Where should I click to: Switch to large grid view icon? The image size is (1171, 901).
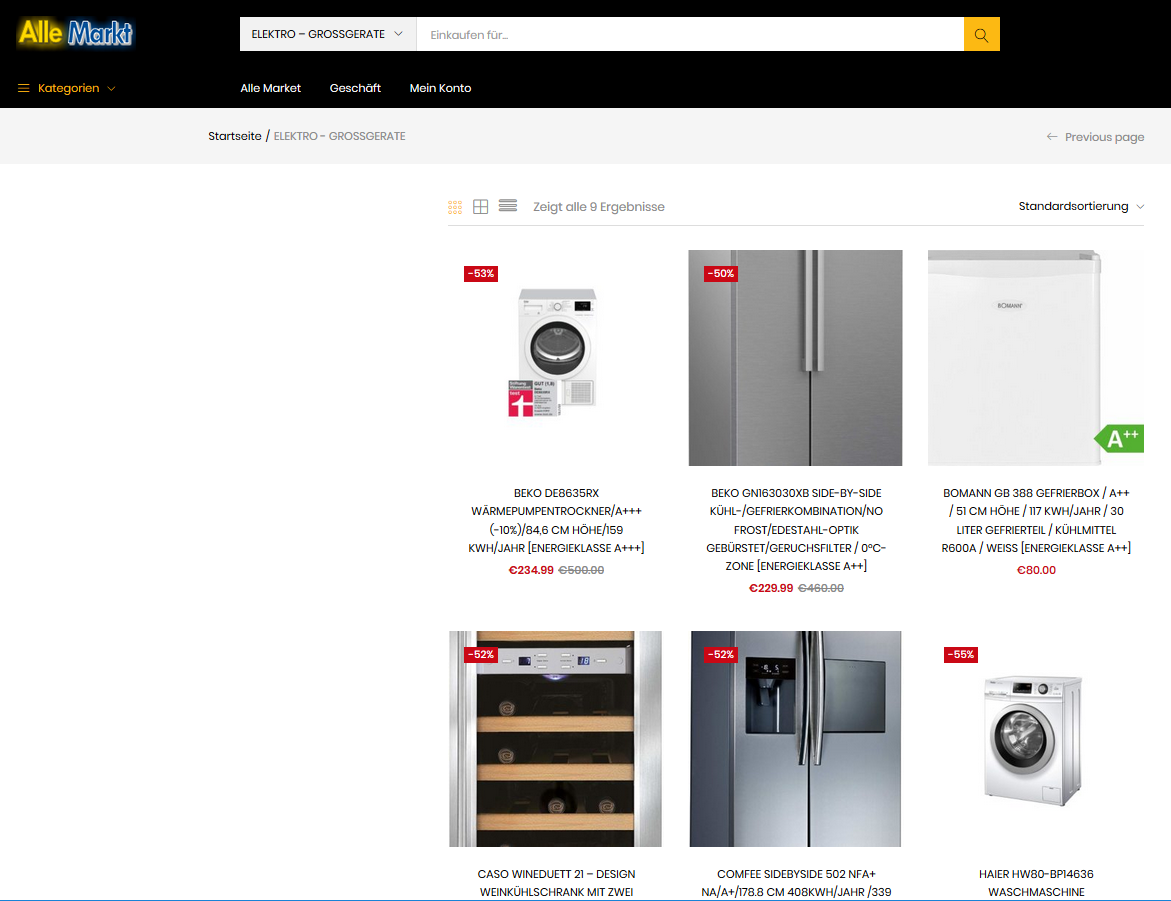tap(481, 207)
